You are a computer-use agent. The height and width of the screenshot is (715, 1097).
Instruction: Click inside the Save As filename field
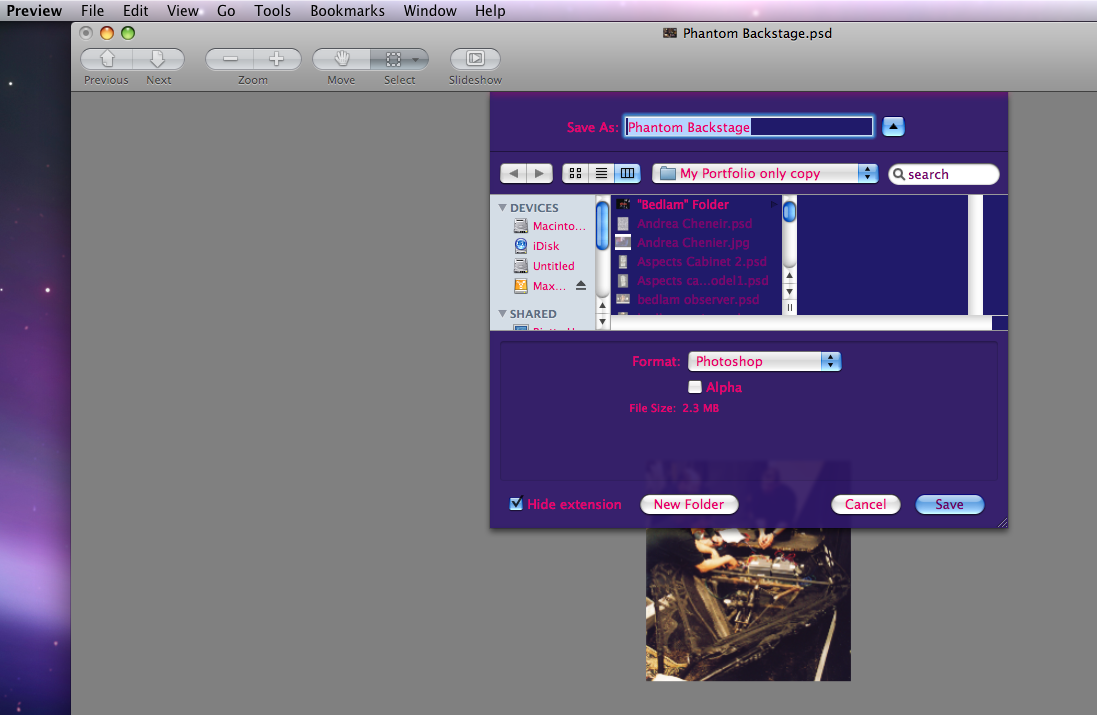tap(748, 126)
